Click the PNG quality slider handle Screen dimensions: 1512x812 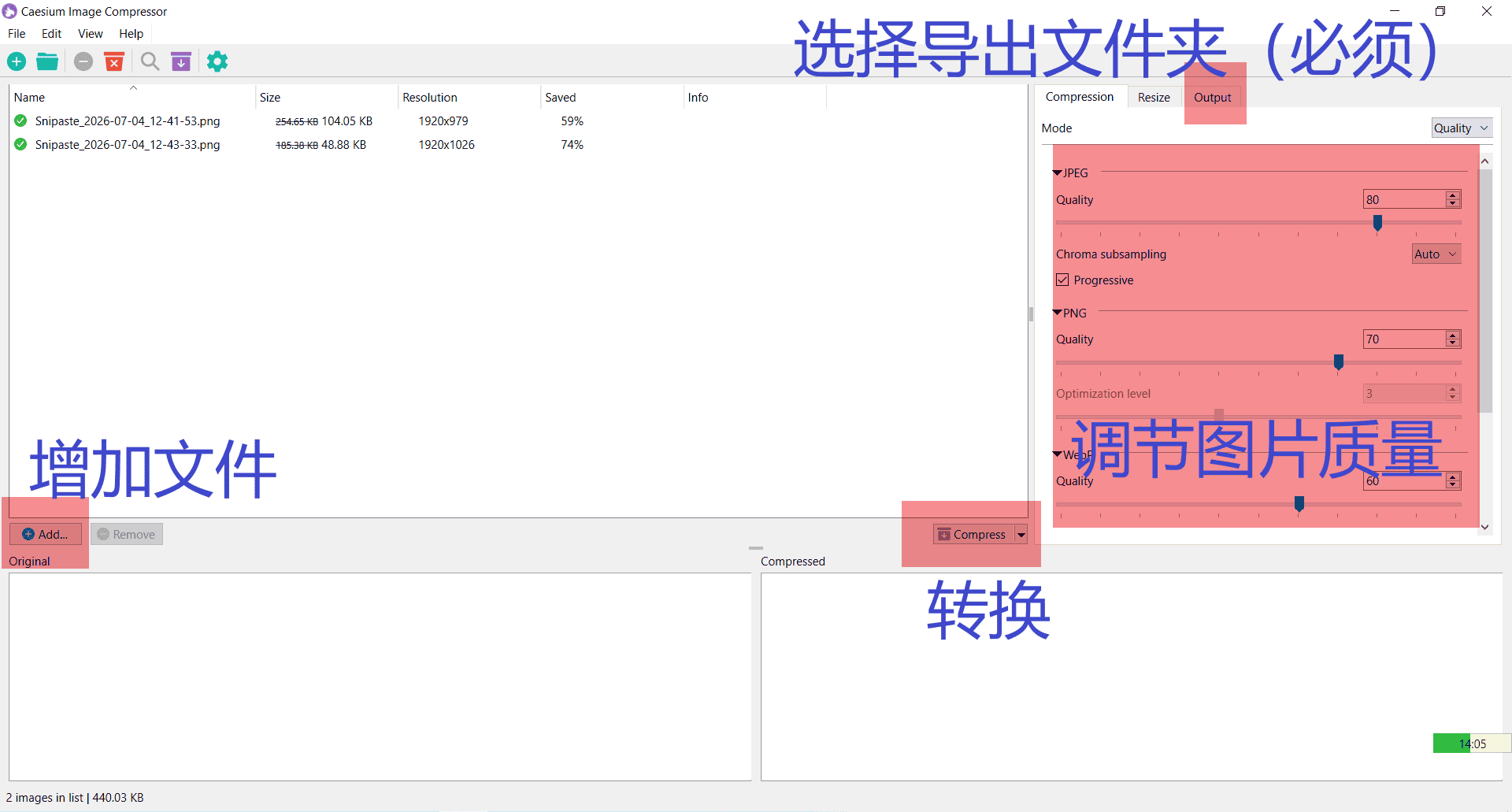1338,362
